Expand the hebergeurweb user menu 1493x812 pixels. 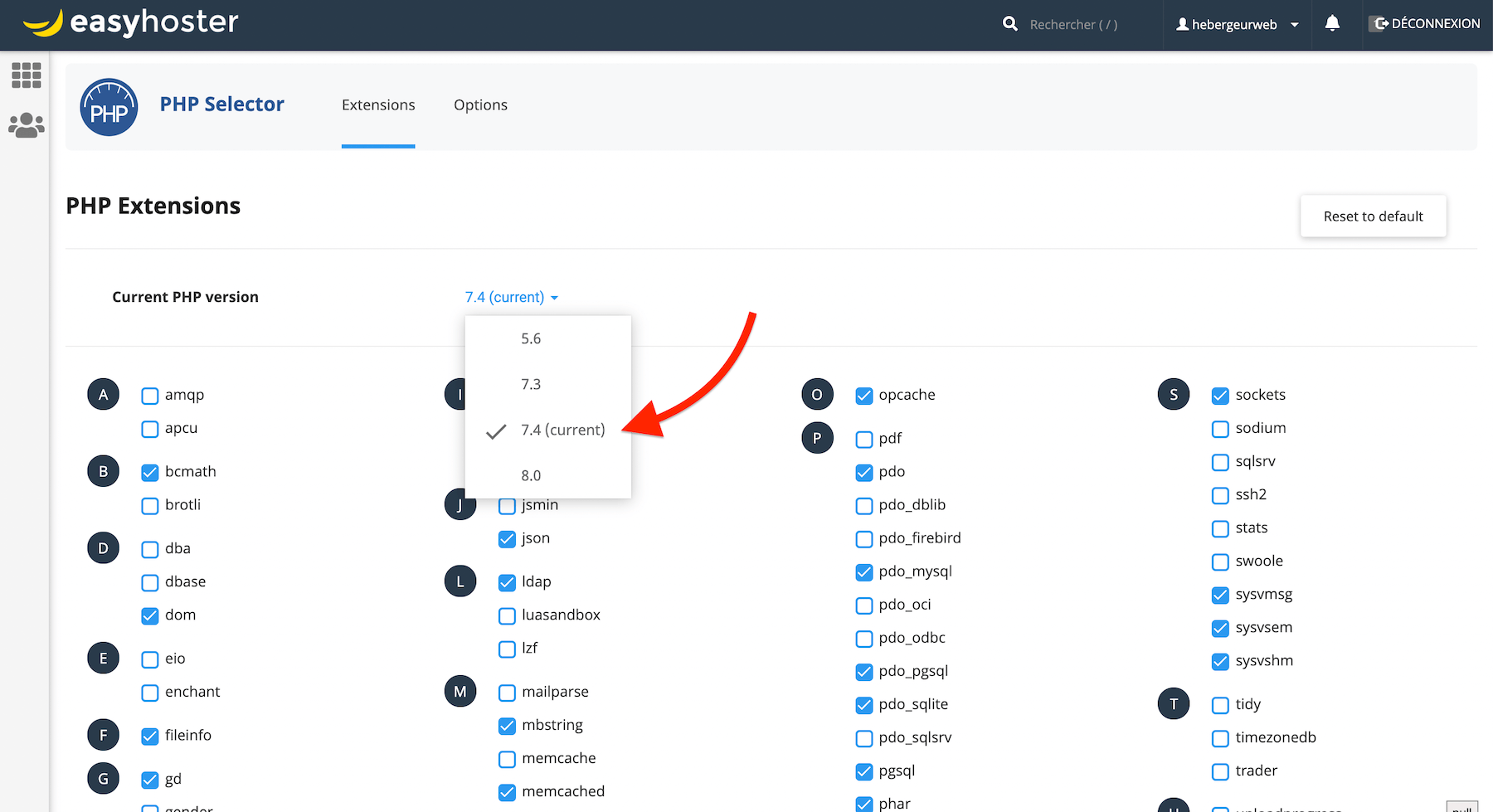coord(1237,25)
